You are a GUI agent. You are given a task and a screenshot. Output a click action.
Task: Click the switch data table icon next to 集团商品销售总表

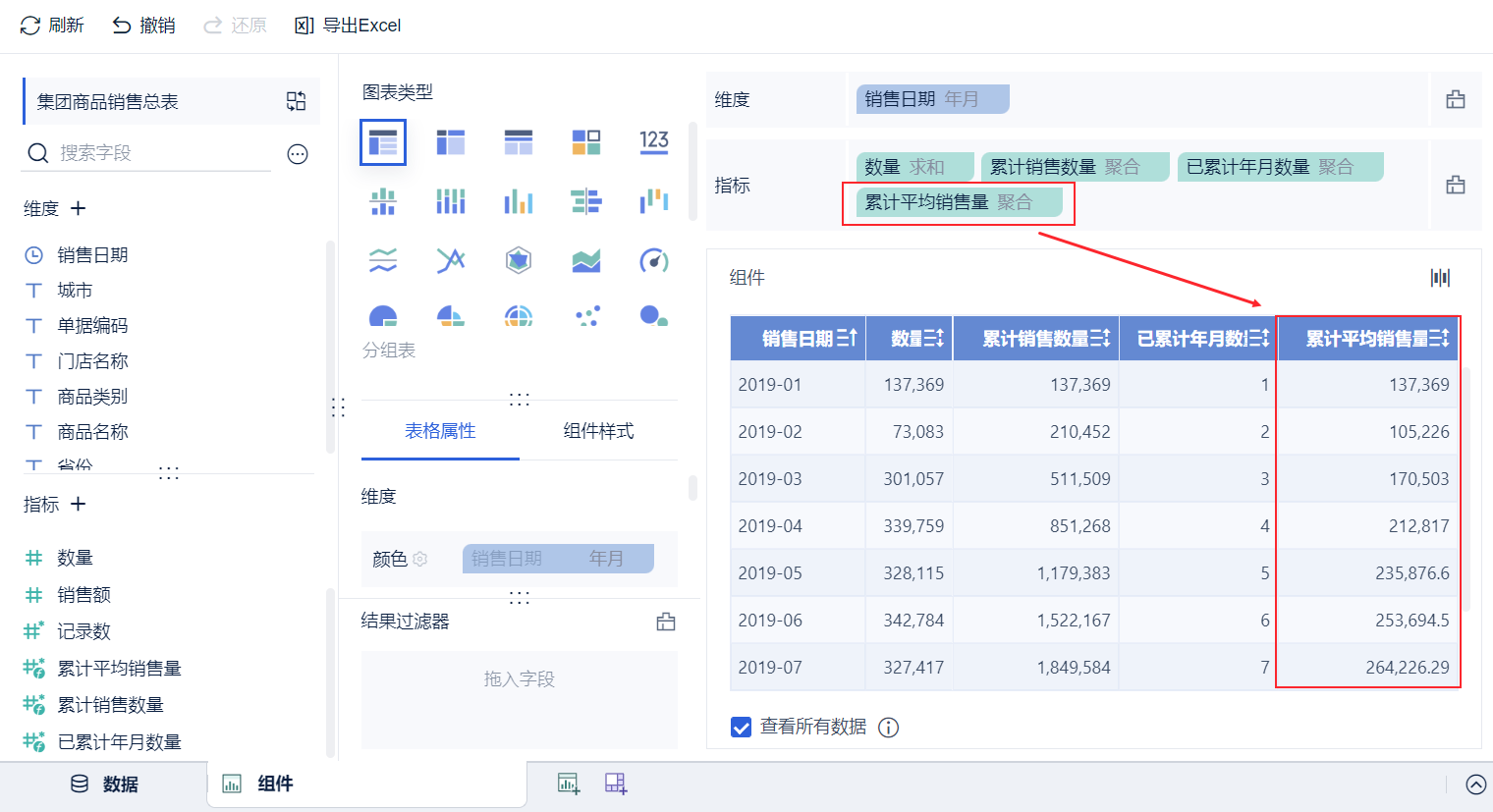(x=296, y=101)
